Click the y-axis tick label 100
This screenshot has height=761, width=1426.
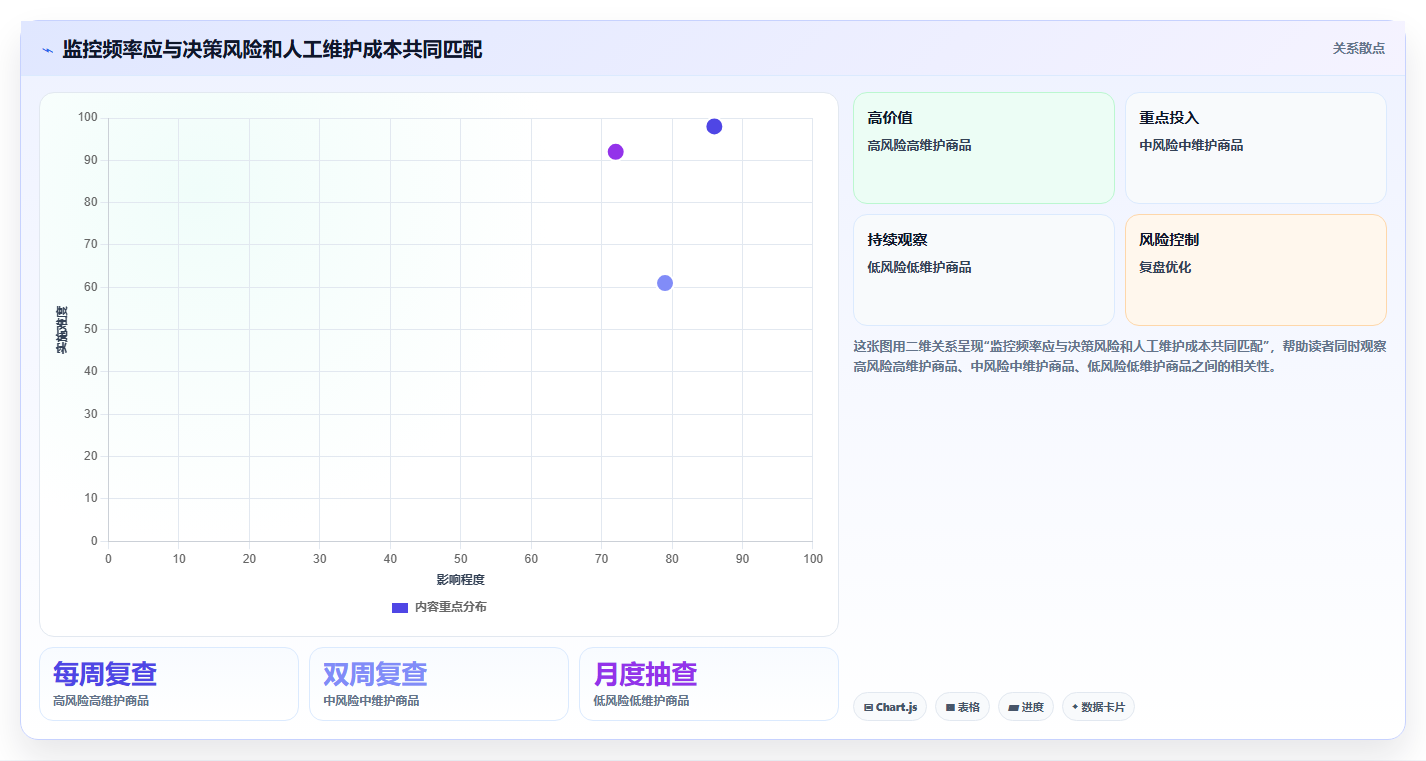(x=87, y=118)
